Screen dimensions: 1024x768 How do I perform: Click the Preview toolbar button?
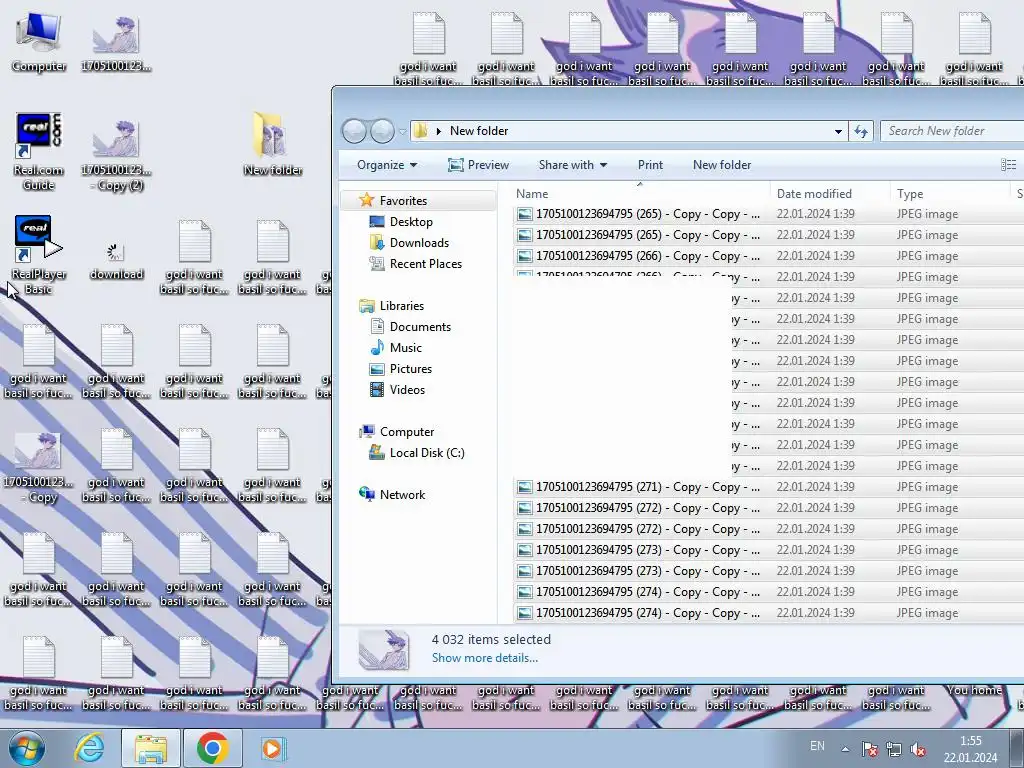[x=478, y=165]
